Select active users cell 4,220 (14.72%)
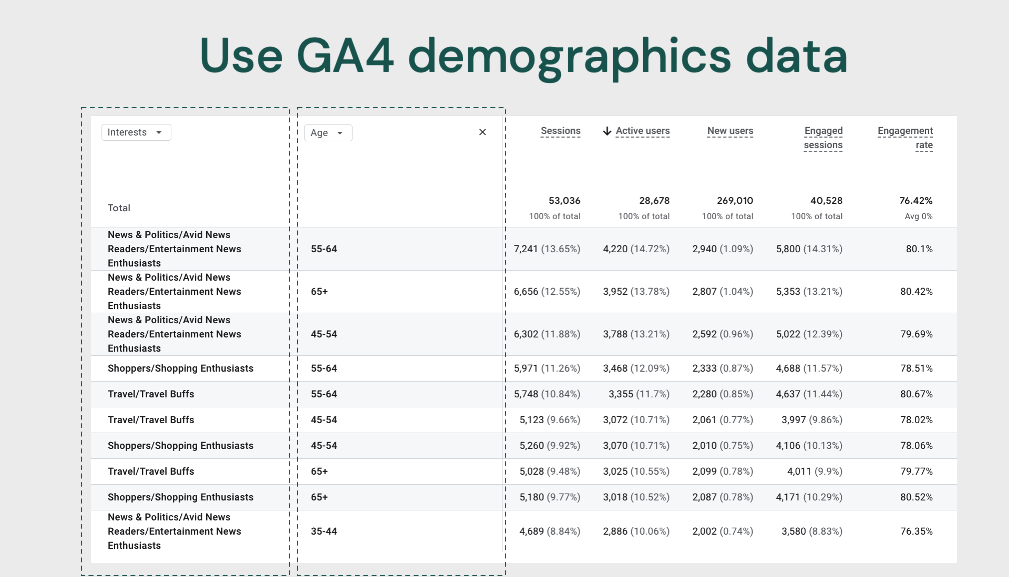The height and width of the screenshot is (577, 1009). pyautogui.click(x=636, y=249)
